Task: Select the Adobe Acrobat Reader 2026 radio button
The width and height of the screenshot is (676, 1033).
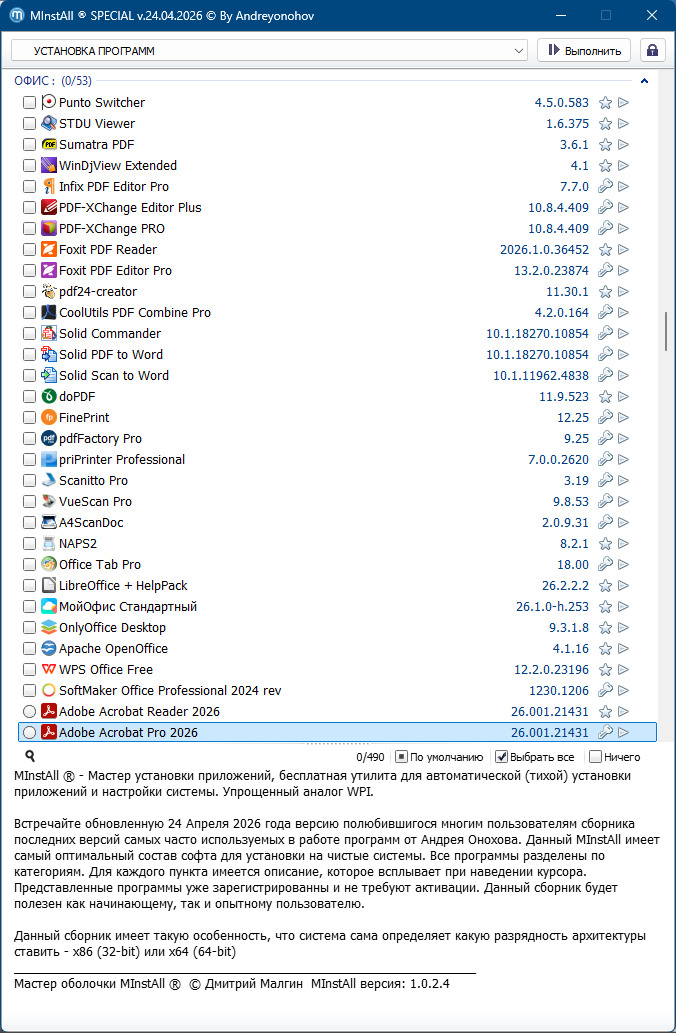Action: [29, 712]
